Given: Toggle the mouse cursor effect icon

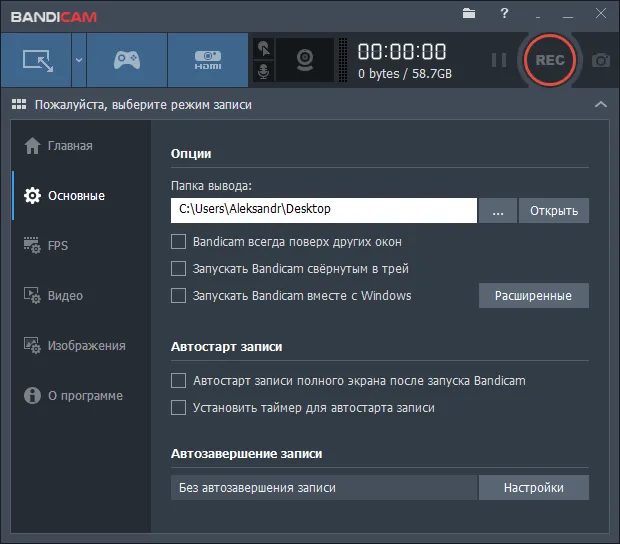Looking at the screenshot, I should [x=263, y=49].
